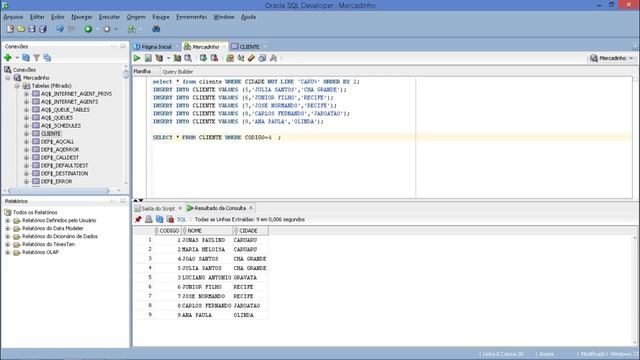640x360 pixels.
Task: Click the Conexões panel horizontal scrollbar
Action: coord(58,191)
